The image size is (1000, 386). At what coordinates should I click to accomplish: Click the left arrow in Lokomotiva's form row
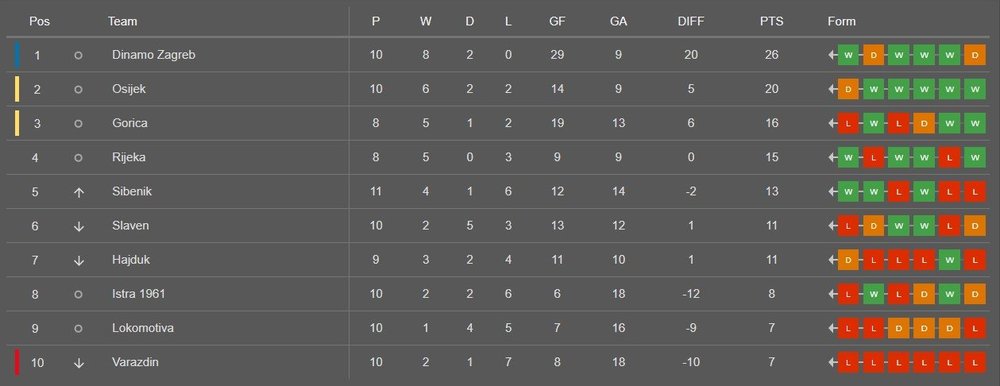point(833,328)
